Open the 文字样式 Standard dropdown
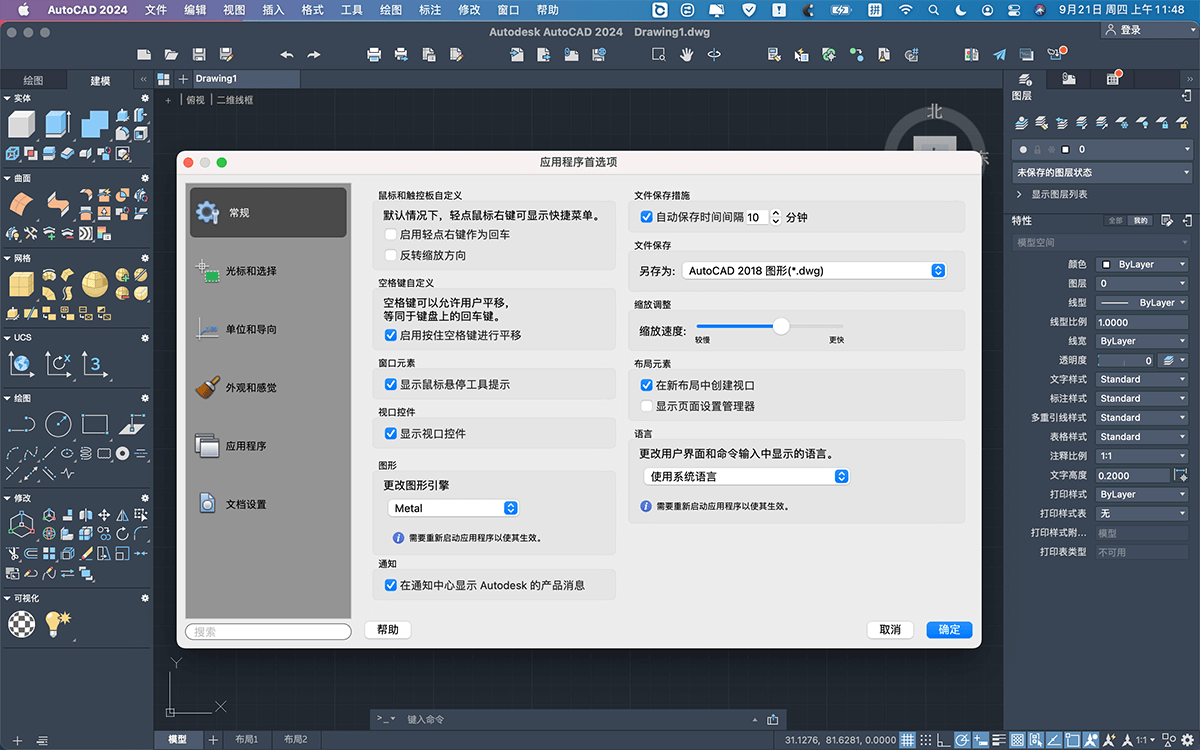This screenshot has height=750, width=1200. click(x=1141, y=379)
